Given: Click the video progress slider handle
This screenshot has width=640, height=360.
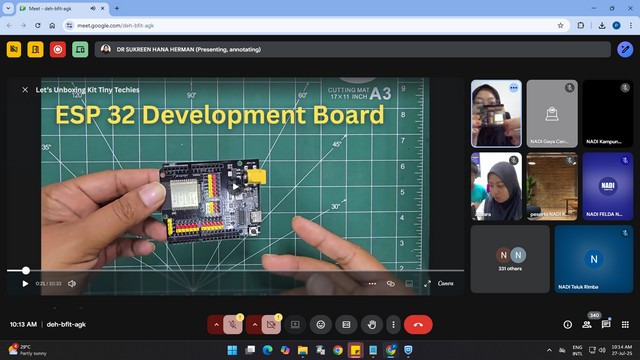Looking at the screenshot, I should [26, 270].
